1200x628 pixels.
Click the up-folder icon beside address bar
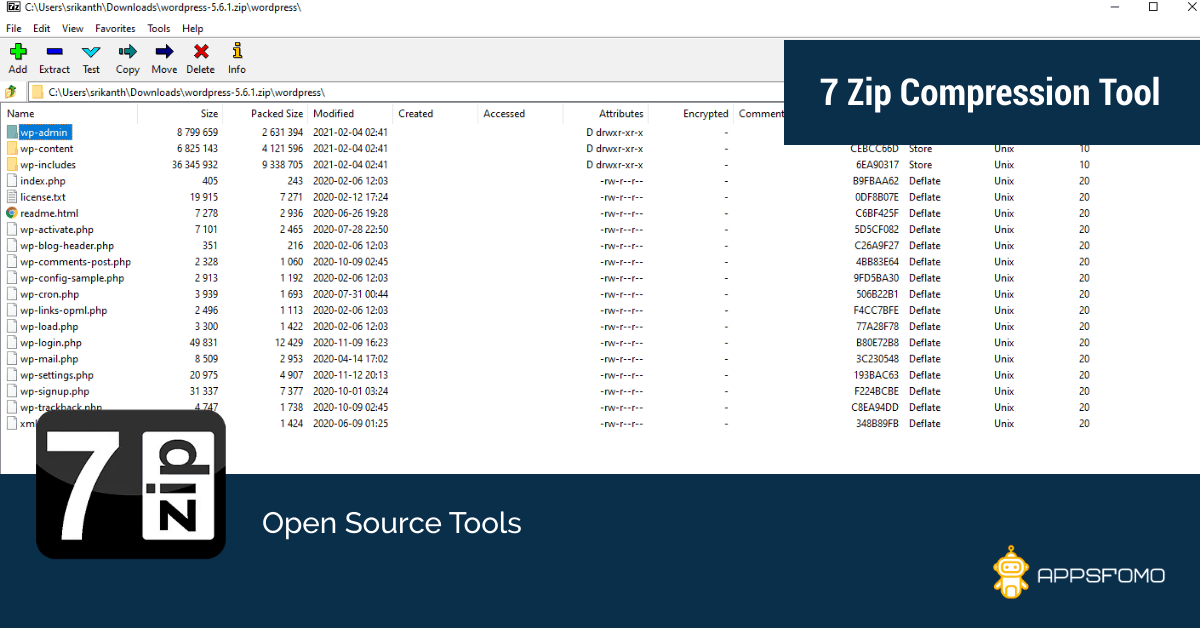(x=11, y=92)
